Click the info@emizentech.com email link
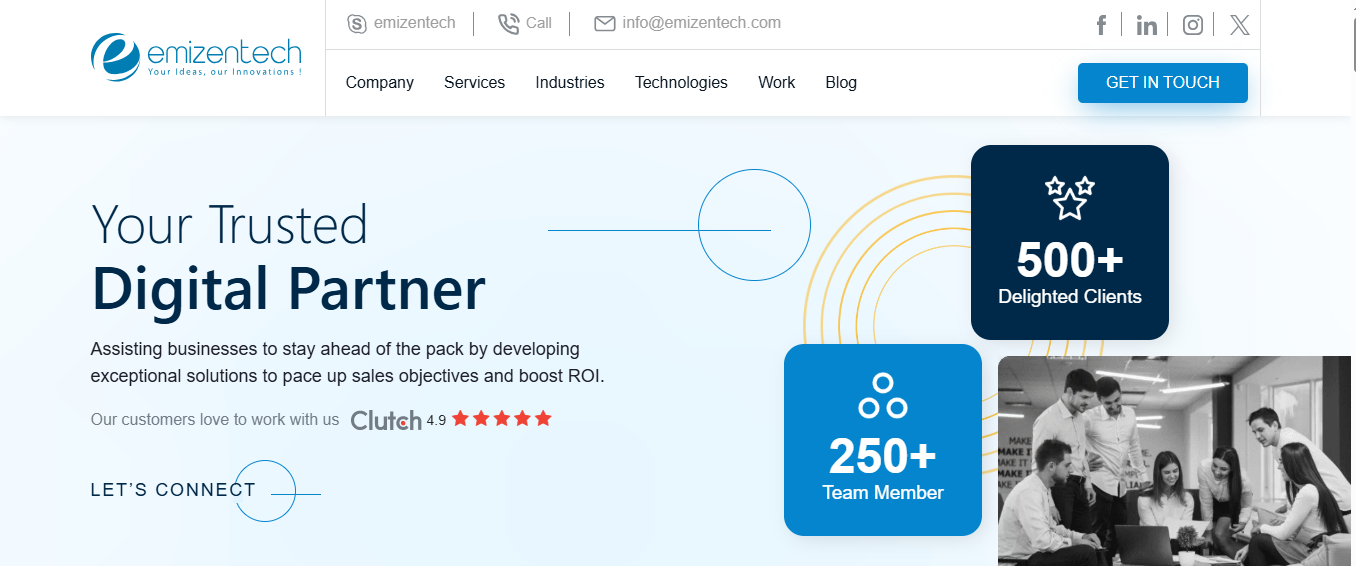This screenshot has width=1356, height=566. coord(702,23)
